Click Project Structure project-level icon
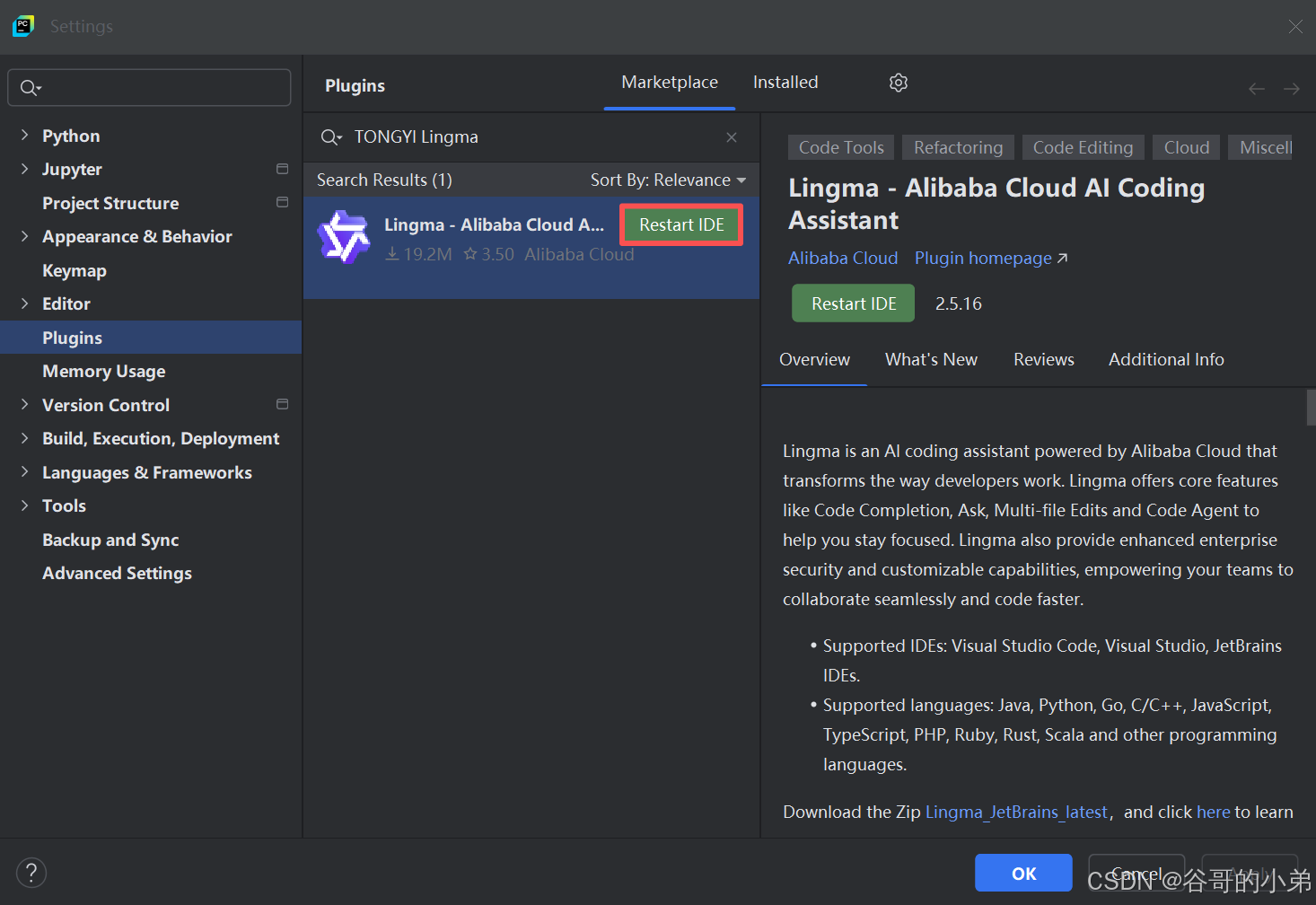This screenshot has width=1316, height=905. (x=282, y=202)
